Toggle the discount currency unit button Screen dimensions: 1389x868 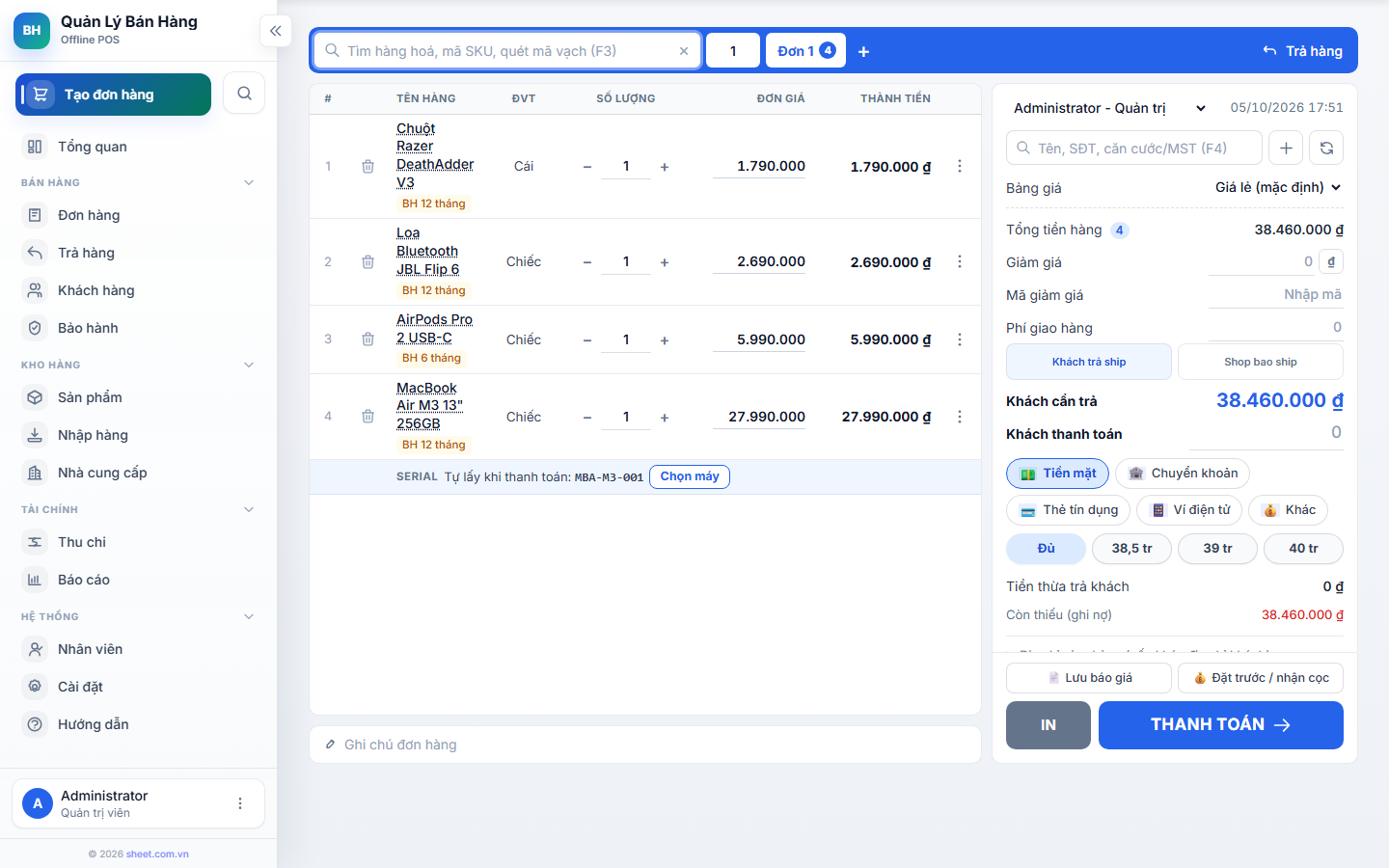1331,261
